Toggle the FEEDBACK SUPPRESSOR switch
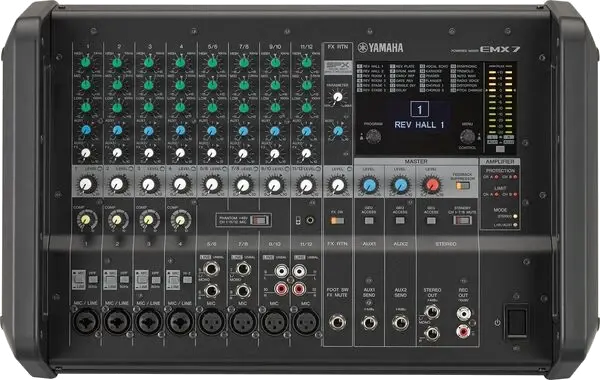The image size is (600, 380). click(x=463, y=186)
